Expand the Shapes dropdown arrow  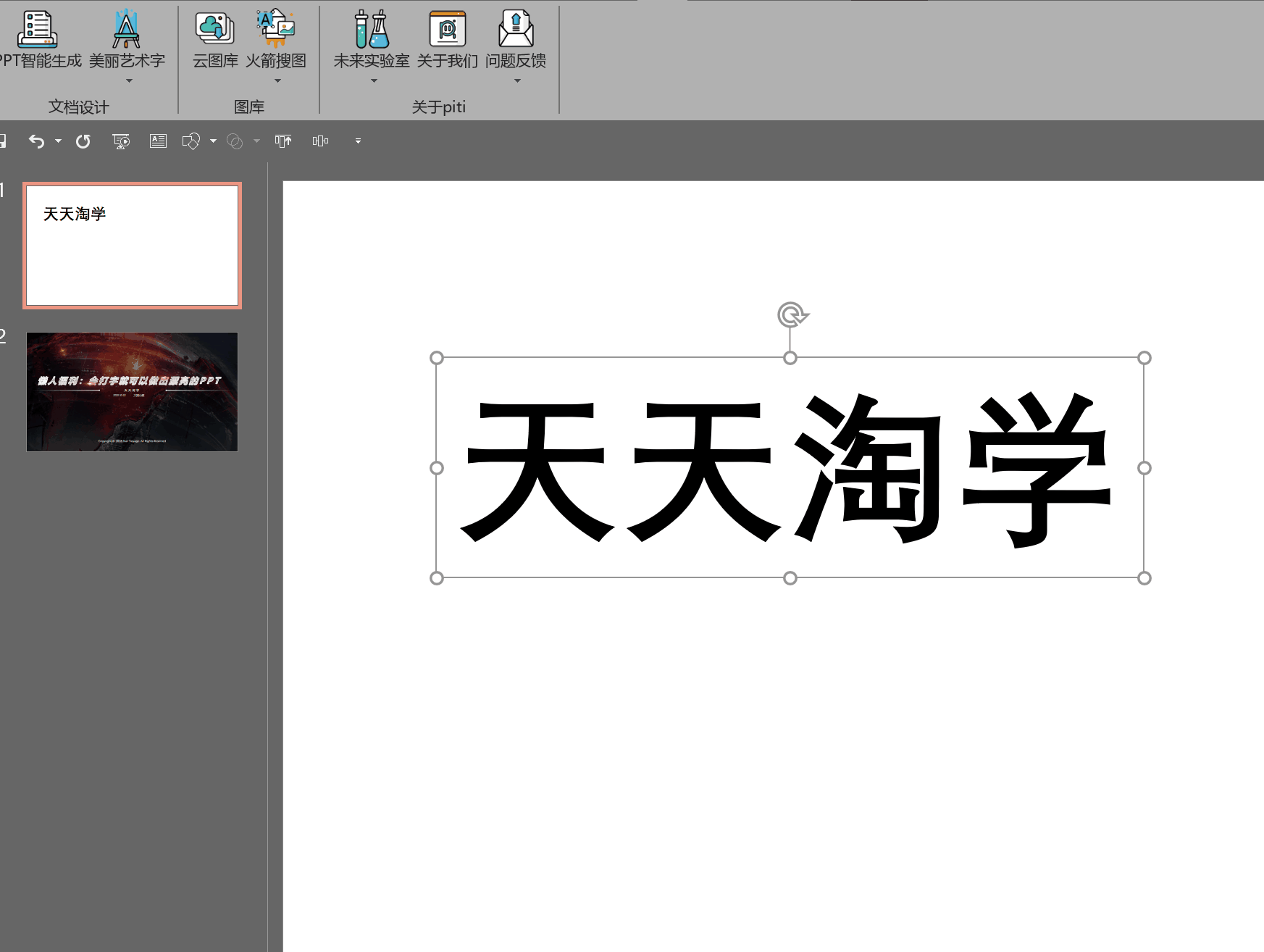(x=213, y=141)
